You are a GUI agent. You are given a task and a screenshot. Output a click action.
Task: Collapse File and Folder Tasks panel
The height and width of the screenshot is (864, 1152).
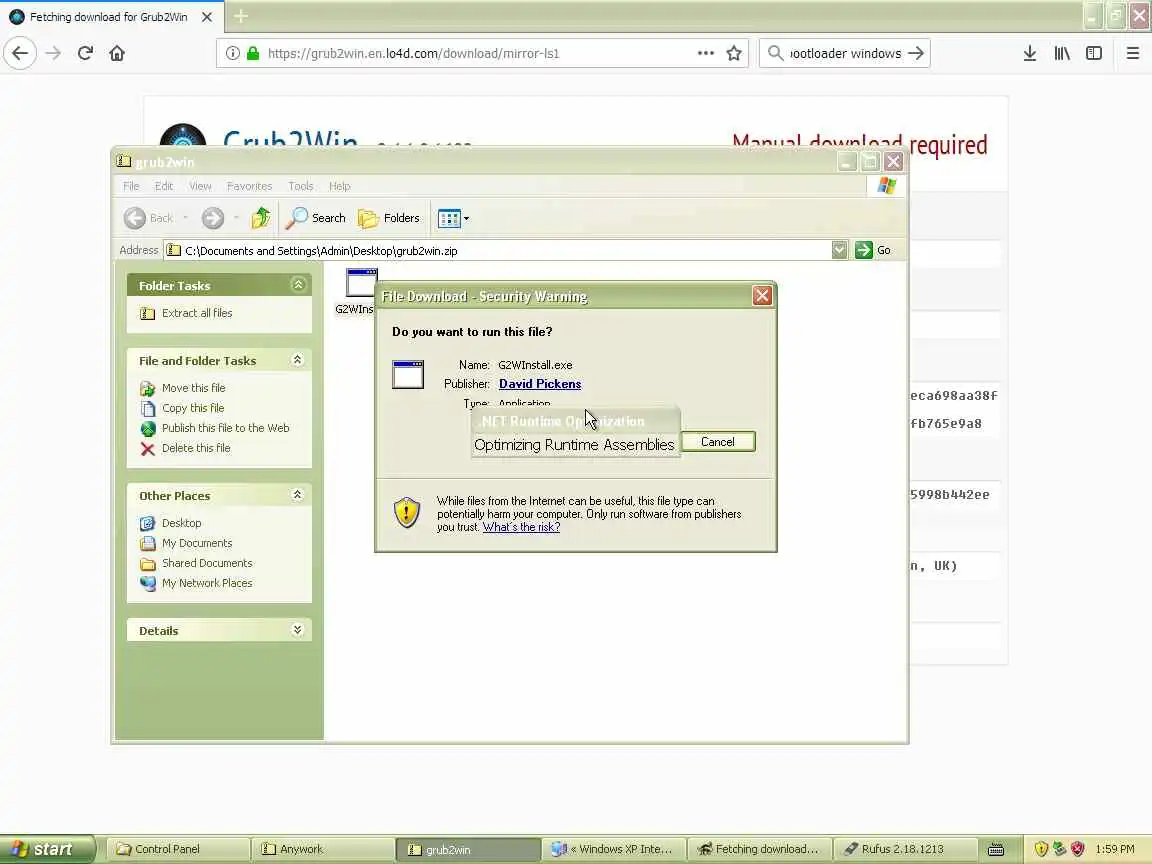(298, 359)
